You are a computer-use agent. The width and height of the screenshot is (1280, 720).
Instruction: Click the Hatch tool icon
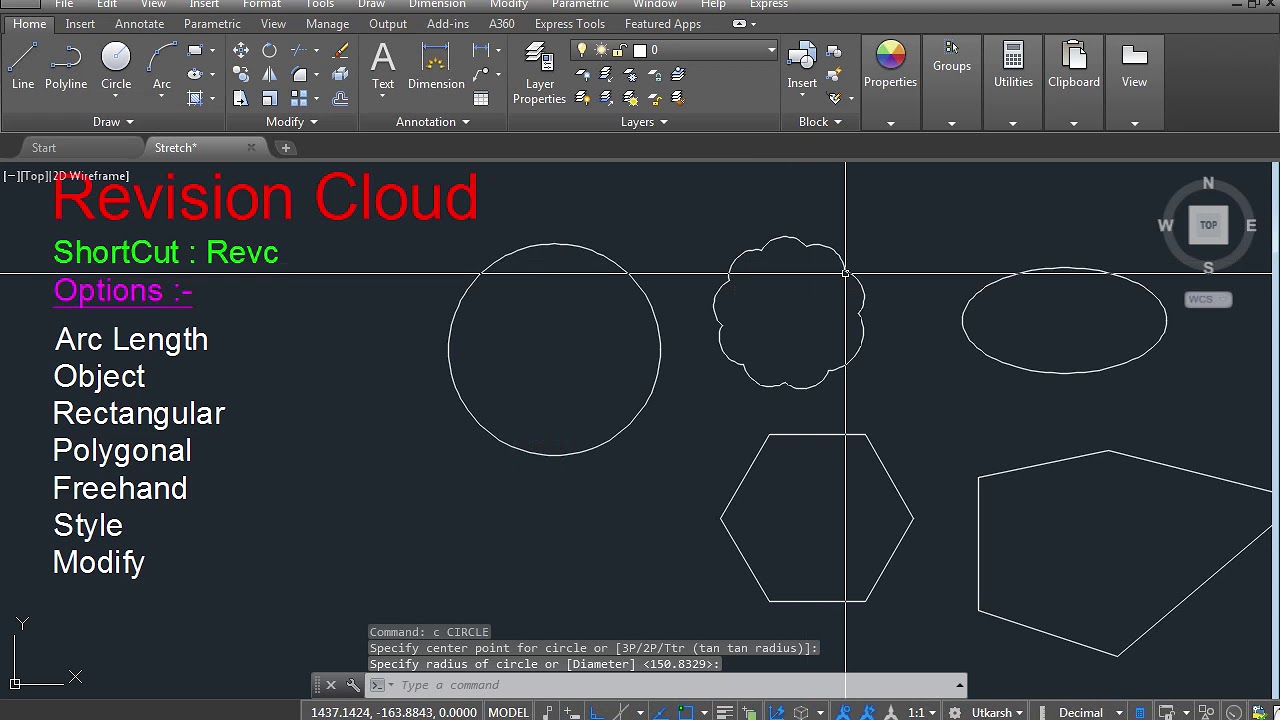click(x=196, y=98)
